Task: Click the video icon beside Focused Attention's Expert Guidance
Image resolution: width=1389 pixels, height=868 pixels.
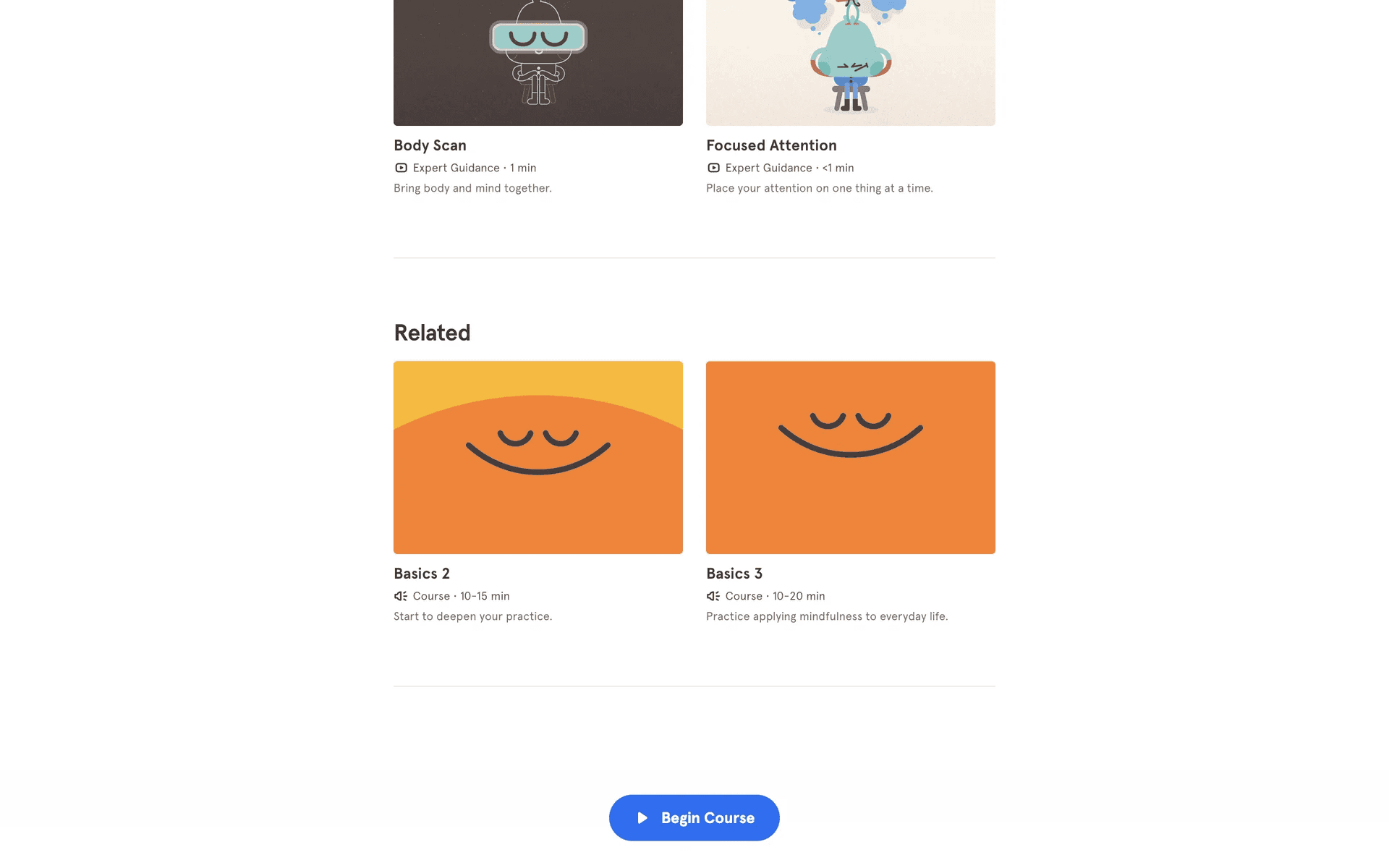Action: [713, 168]
